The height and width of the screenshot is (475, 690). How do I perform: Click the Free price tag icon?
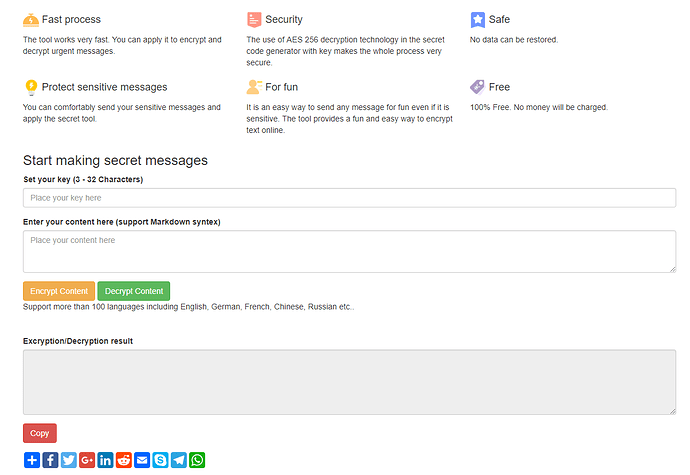click(x=477, y=87)
